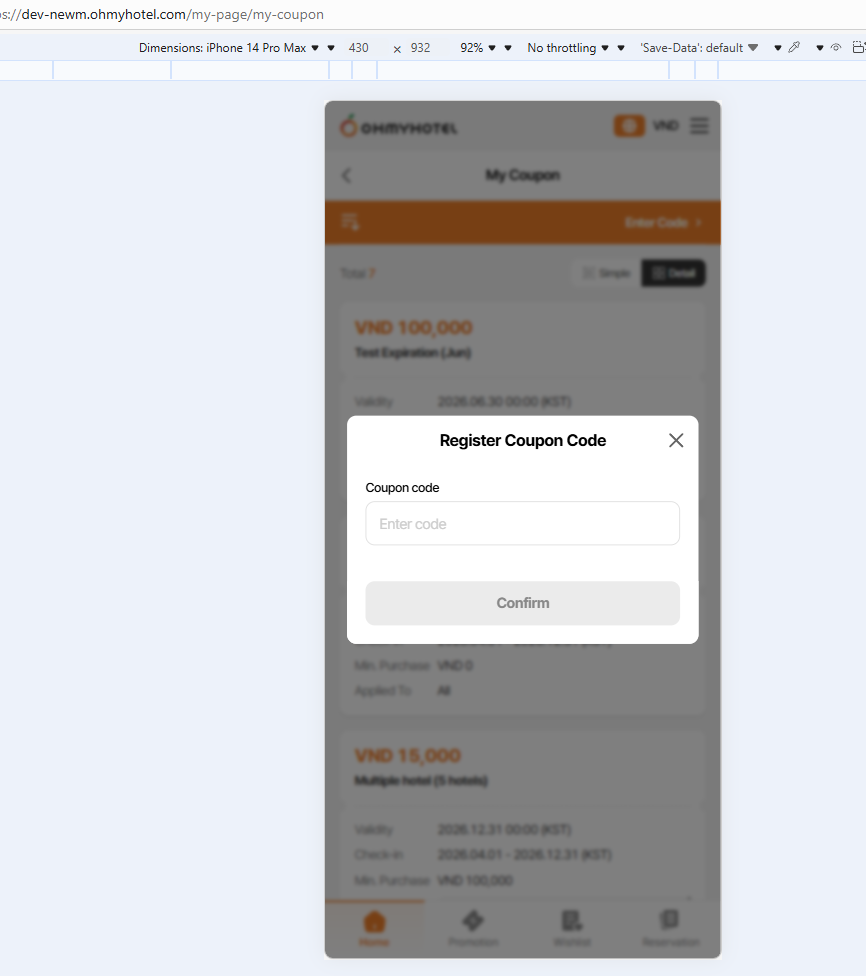Screen dimensions: 866x976
Task: Click the Enter Code link
Action: pos(663,222)
